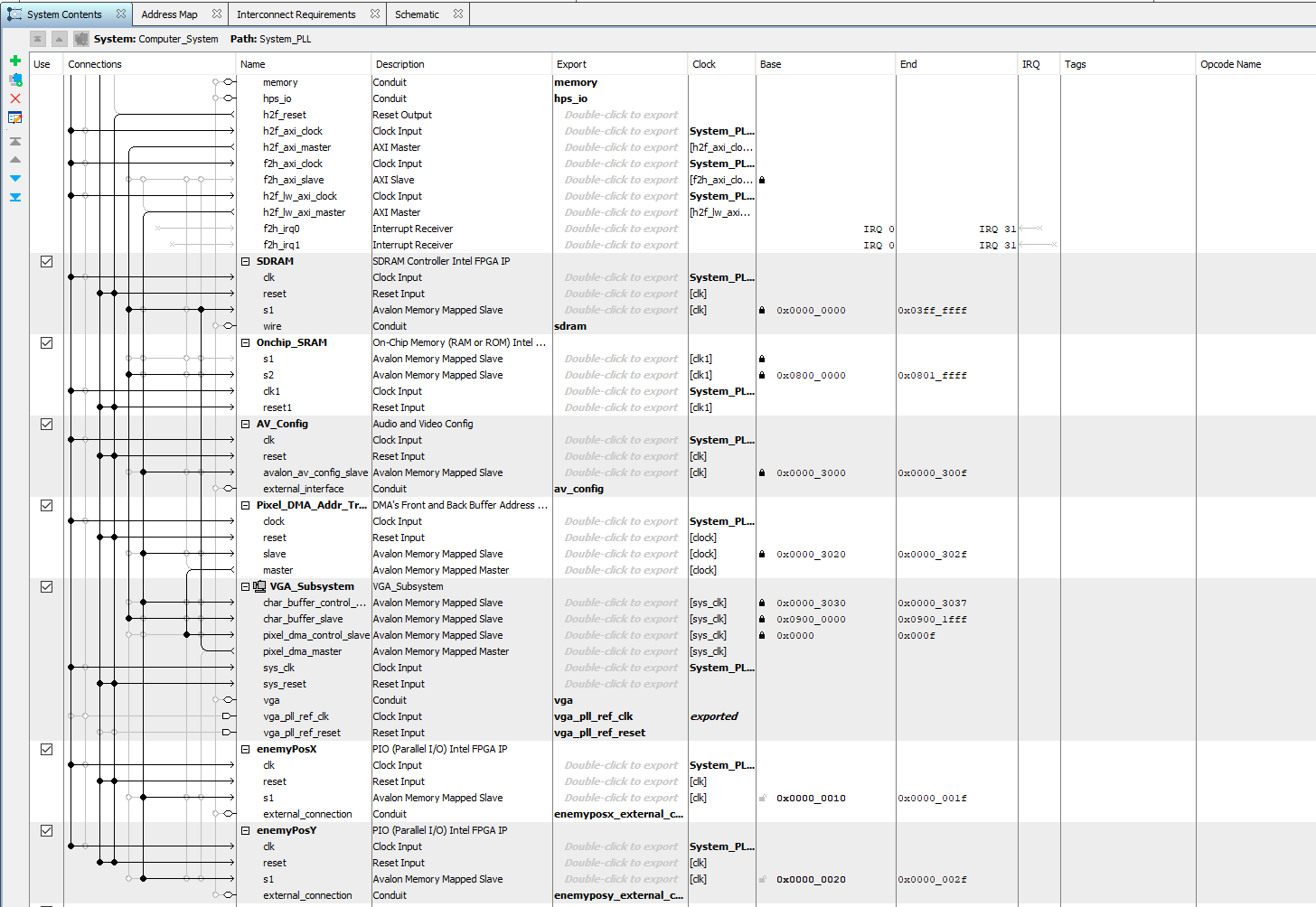
Task: Collapse the SDRAM component tree node
Action: 245,262
